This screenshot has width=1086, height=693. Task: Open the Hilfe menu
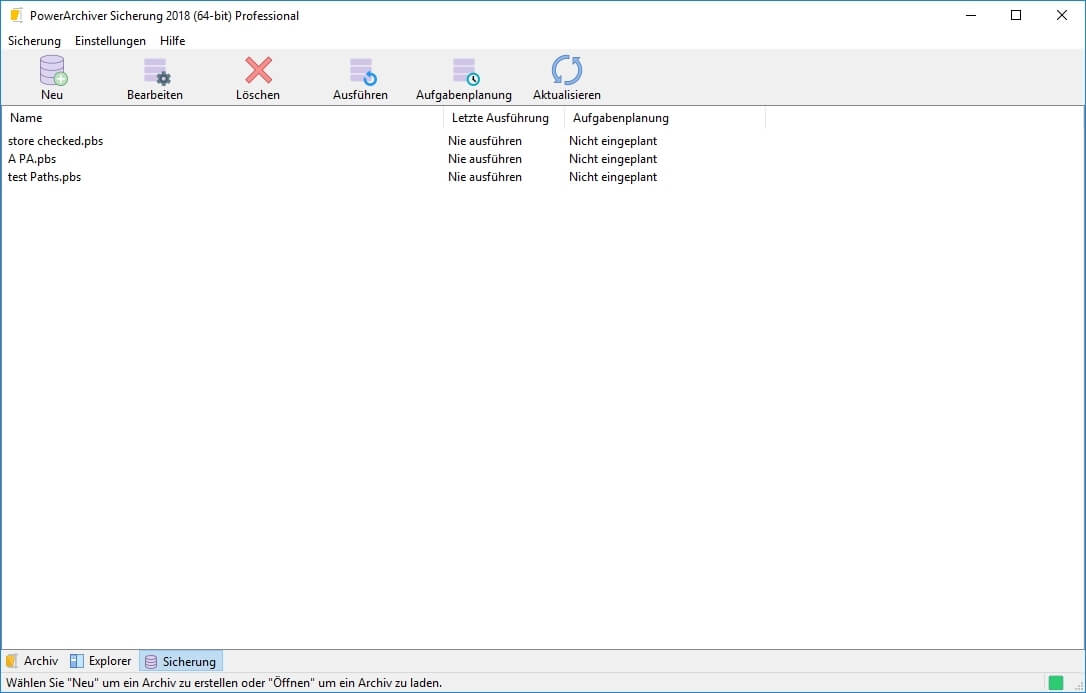(x=172, y=41)
